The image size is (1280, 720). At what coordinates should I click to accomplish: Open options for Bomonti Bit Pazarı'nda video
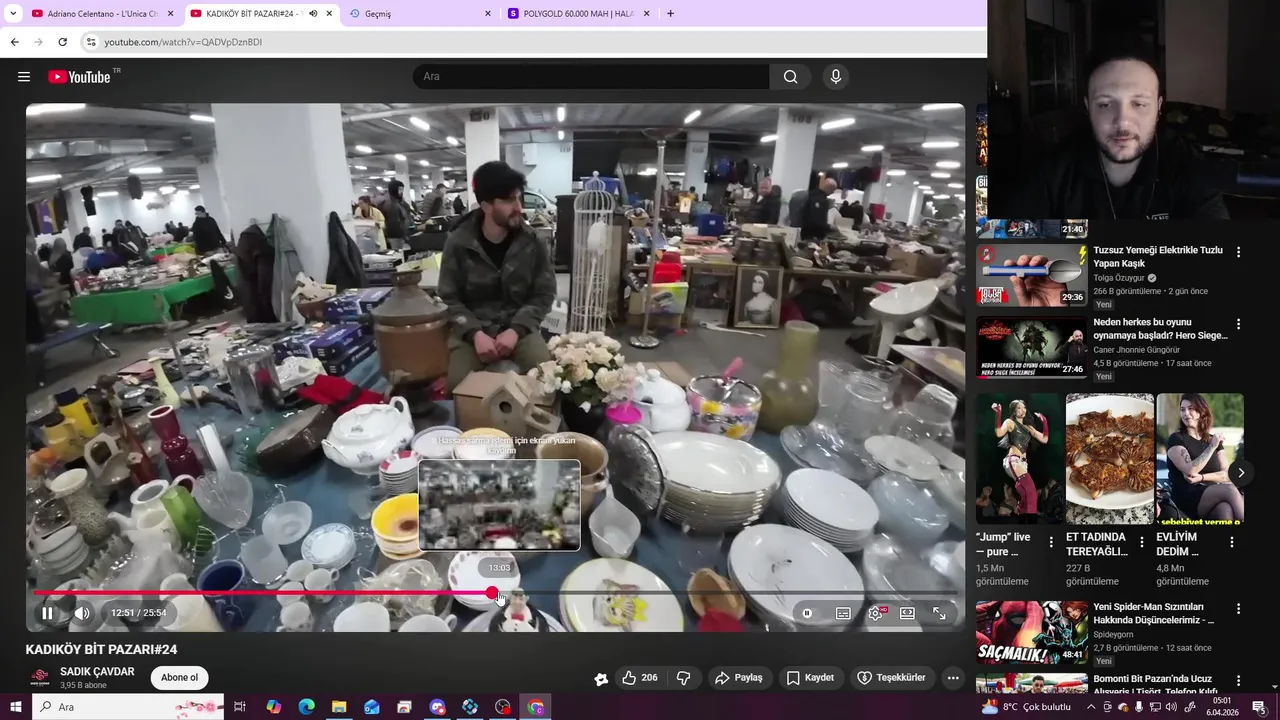coord(1238,681)
